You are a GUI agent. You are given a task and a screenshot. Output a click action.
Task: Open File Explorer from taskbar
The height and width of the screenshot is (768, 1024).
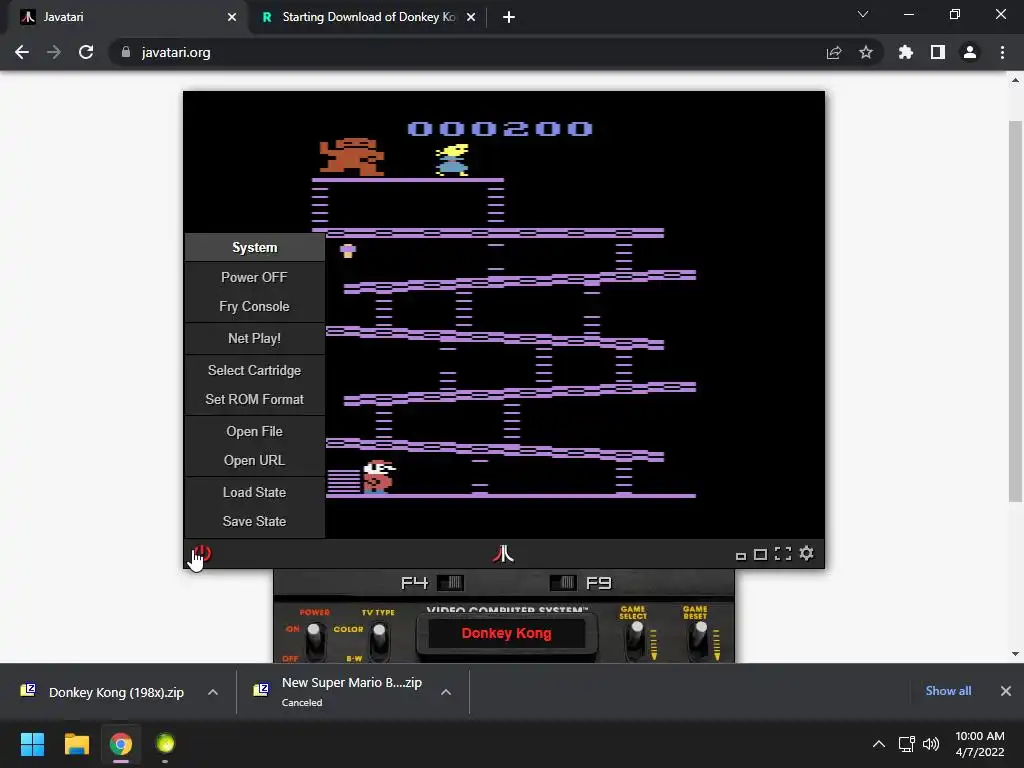tap(76, 744)
